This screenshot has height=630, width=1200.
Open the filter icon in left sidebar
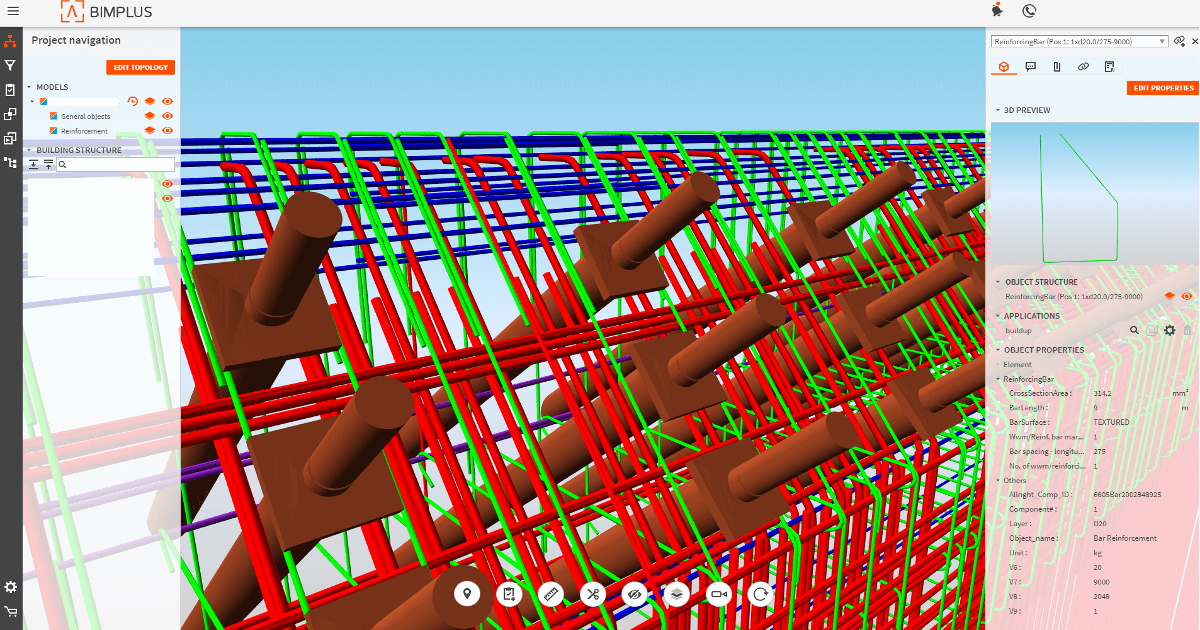point(11,65)
